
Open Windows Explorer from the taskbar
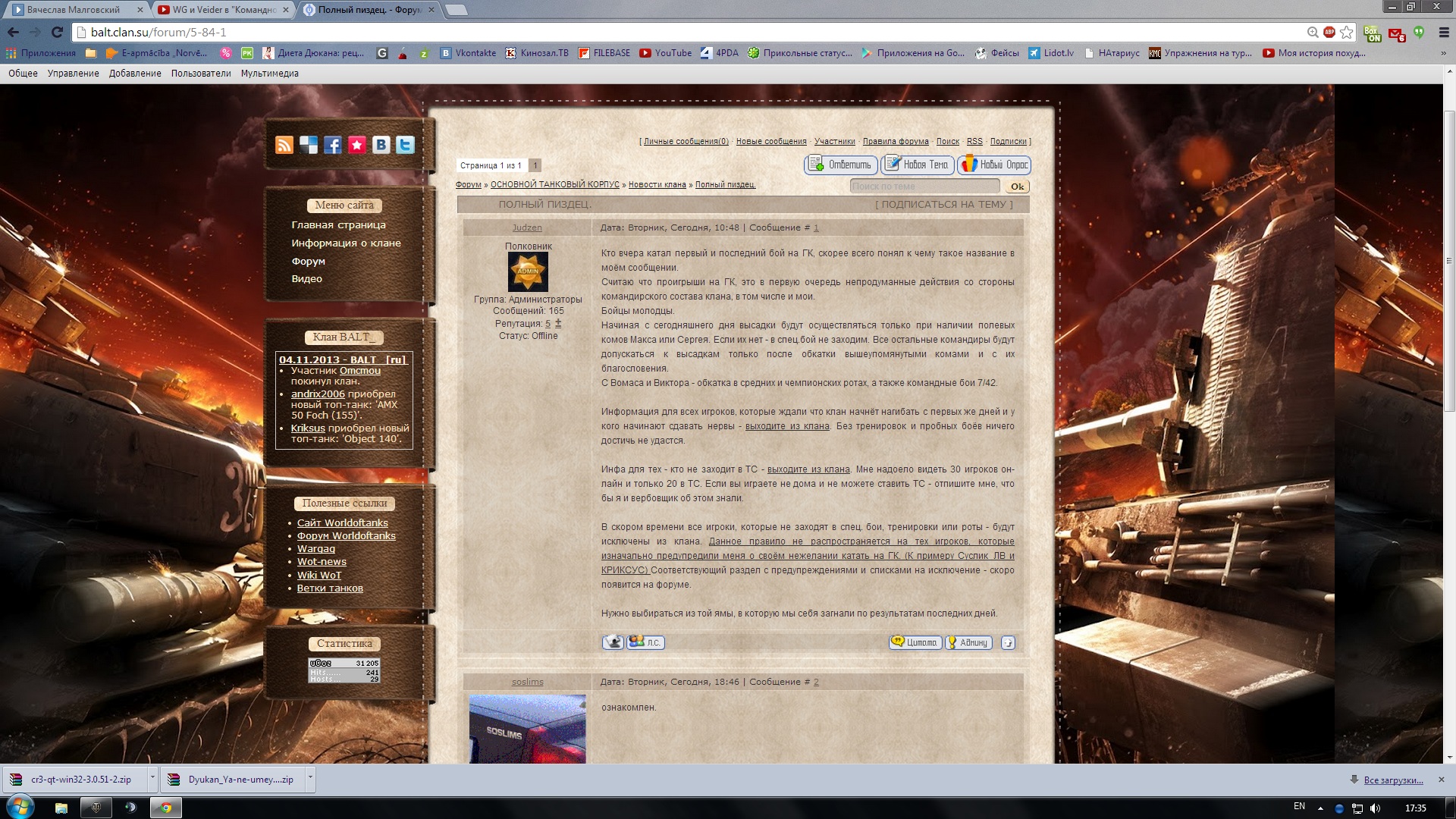[x=61, y=808]
